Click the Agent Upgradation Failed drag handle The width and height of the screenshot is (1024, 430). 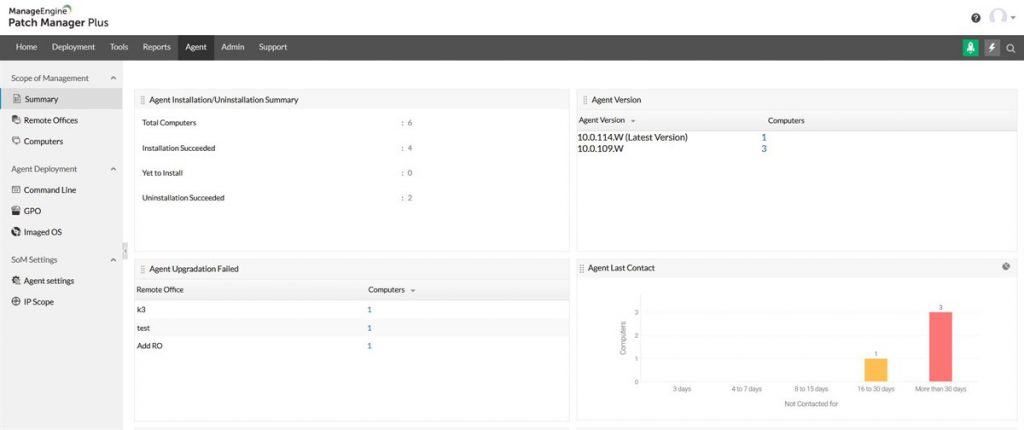pos(143,269)
